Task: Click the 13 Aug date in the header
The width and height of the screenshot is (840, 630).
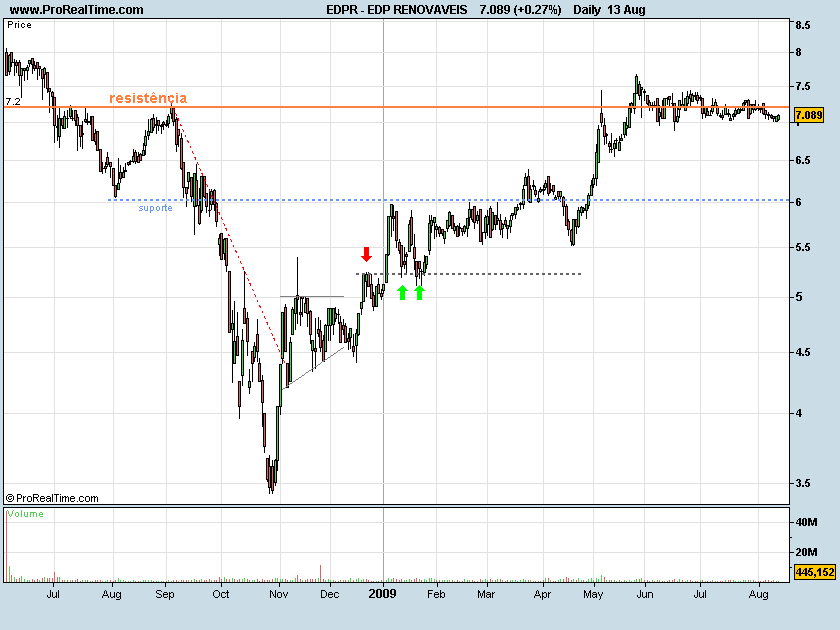Action: (626, 10)
